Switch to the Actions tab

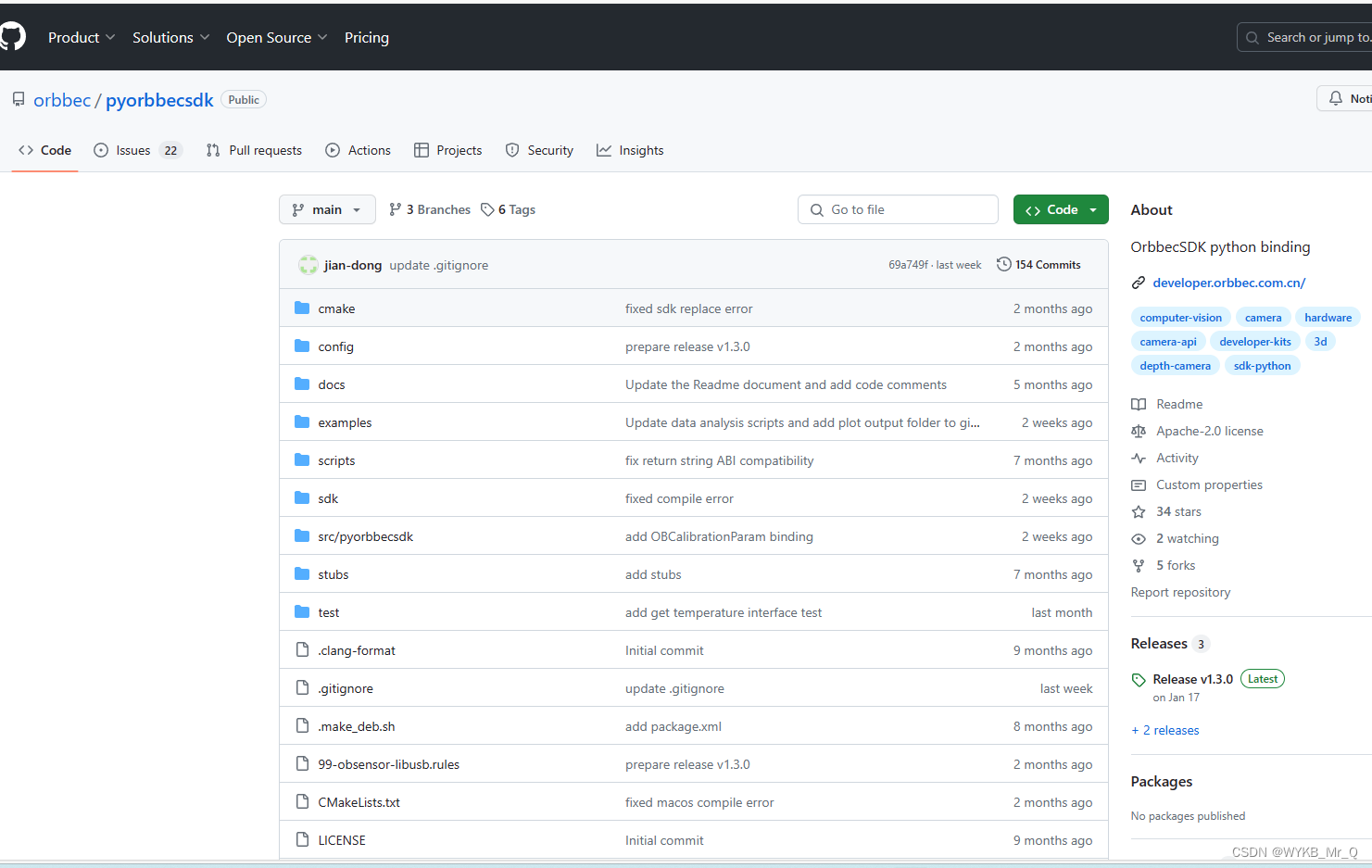click(359, 150)
